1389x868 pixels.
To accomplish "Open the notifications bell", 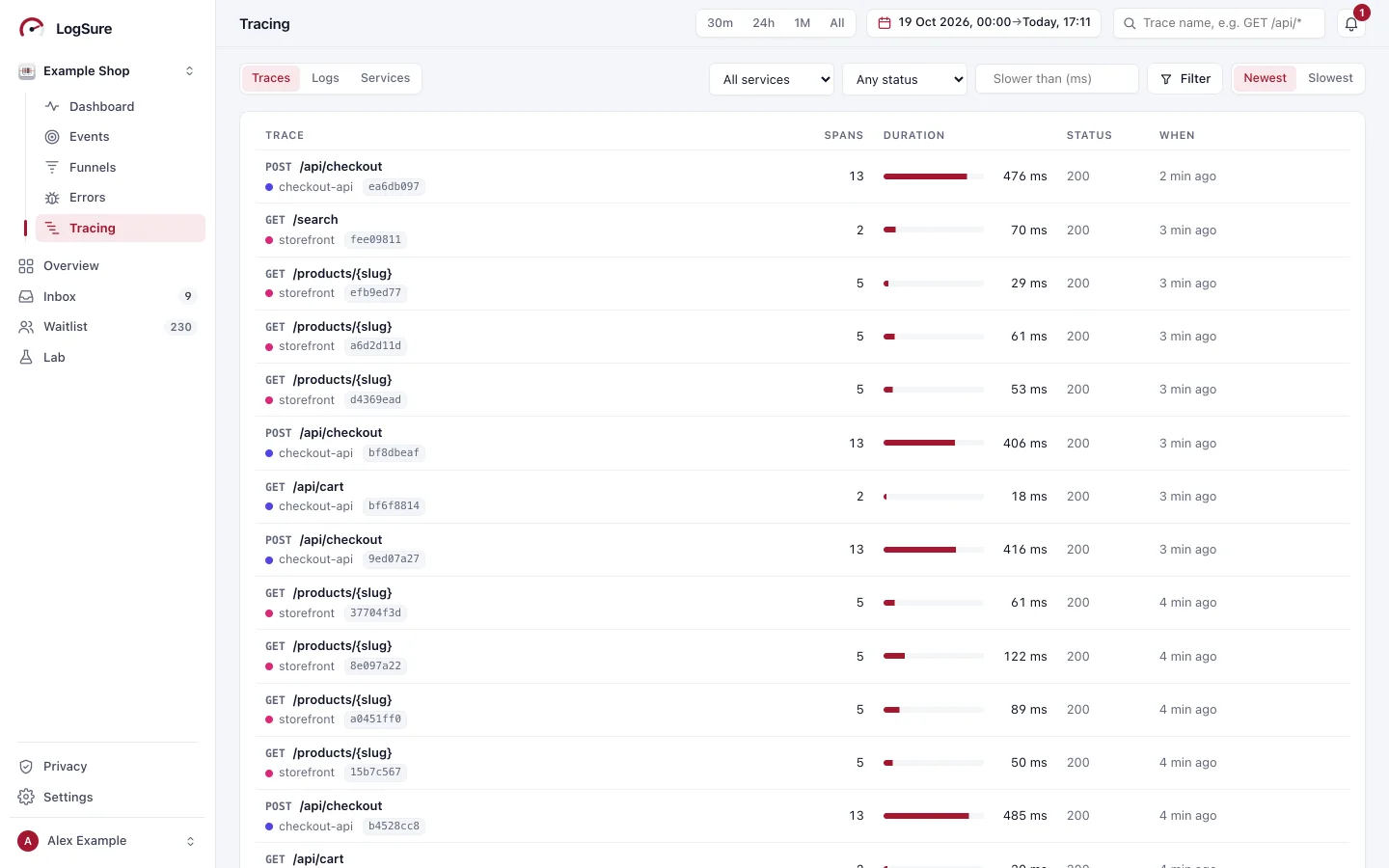I will [x=1351, y=24].
